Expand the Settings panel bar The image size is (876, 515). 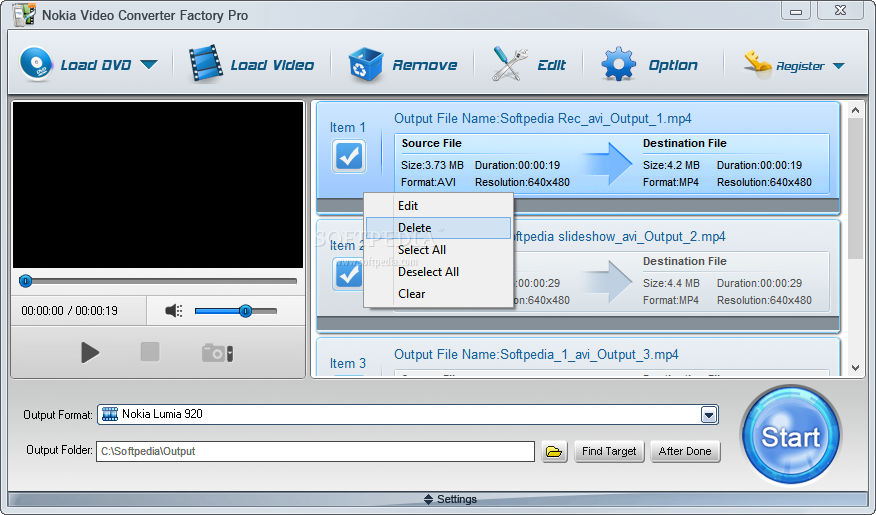point(438,499)
